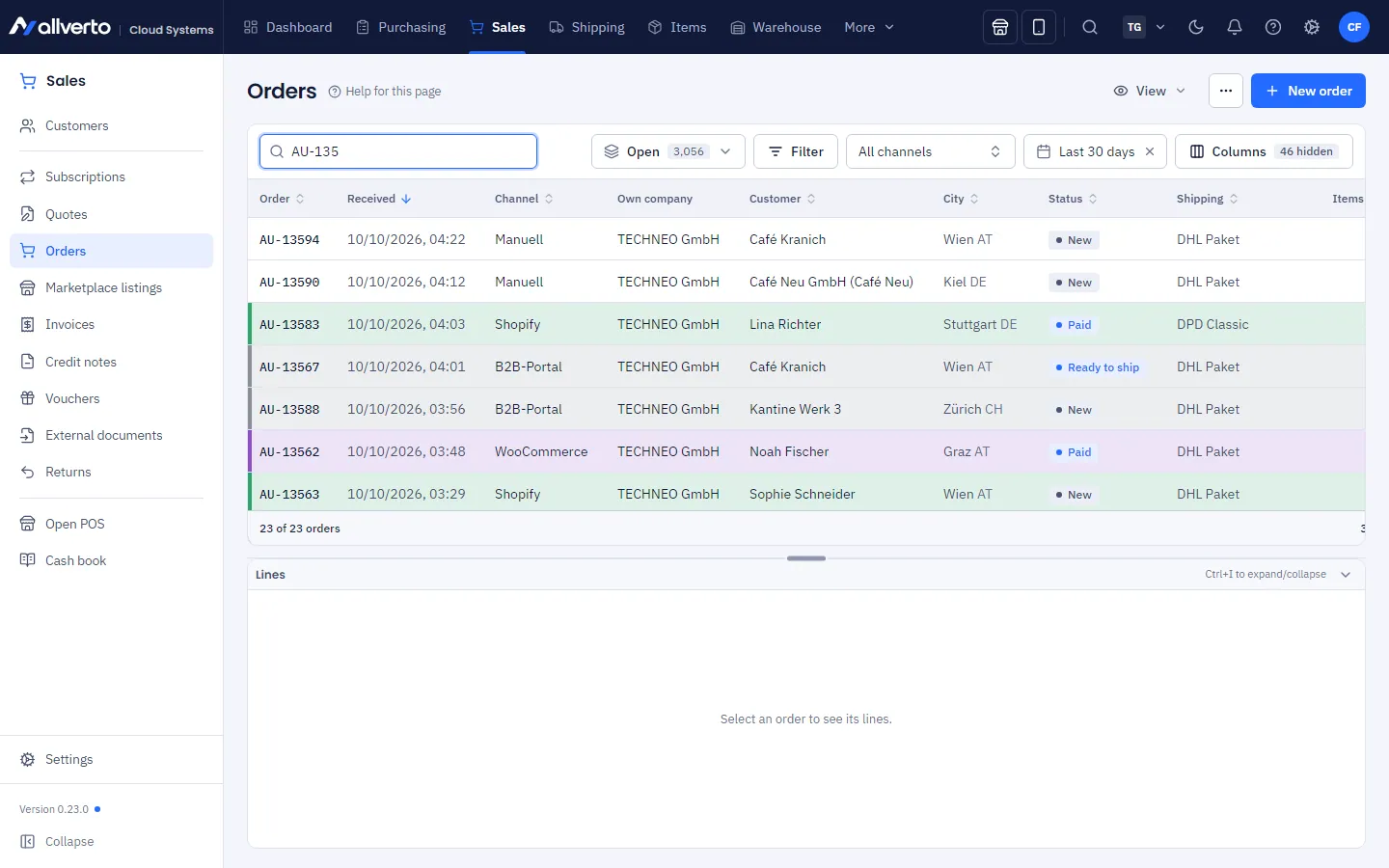
Task: Sort by Shipping column
Action: (x=1208, y=199)
